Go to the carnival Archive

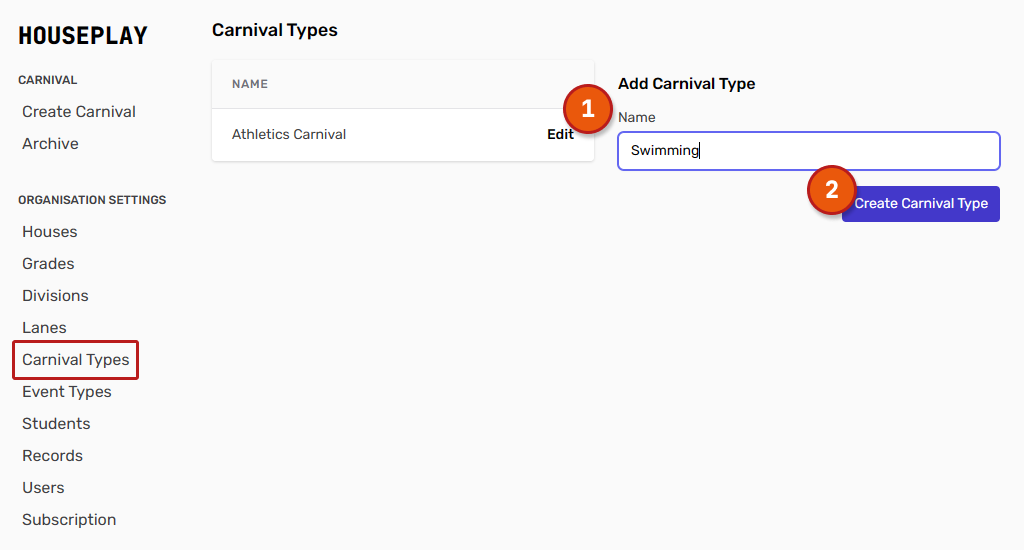pyautogui.click(x=50, y=144)
